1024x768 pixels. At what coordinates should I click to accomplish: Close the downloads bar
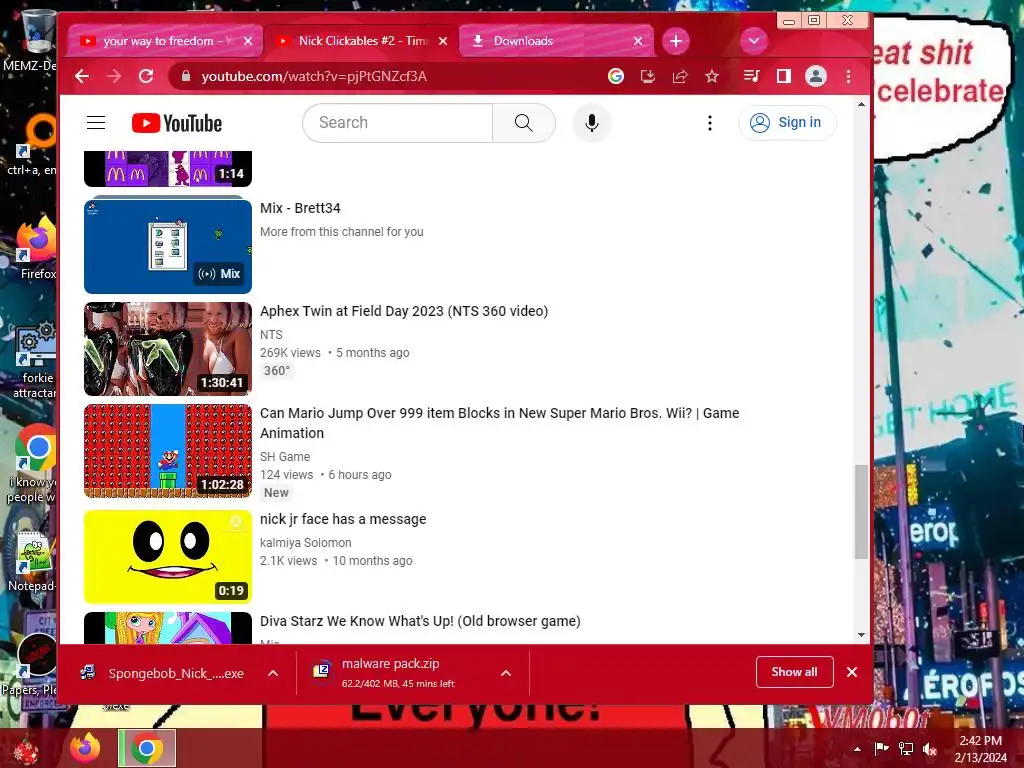(852, 672)
